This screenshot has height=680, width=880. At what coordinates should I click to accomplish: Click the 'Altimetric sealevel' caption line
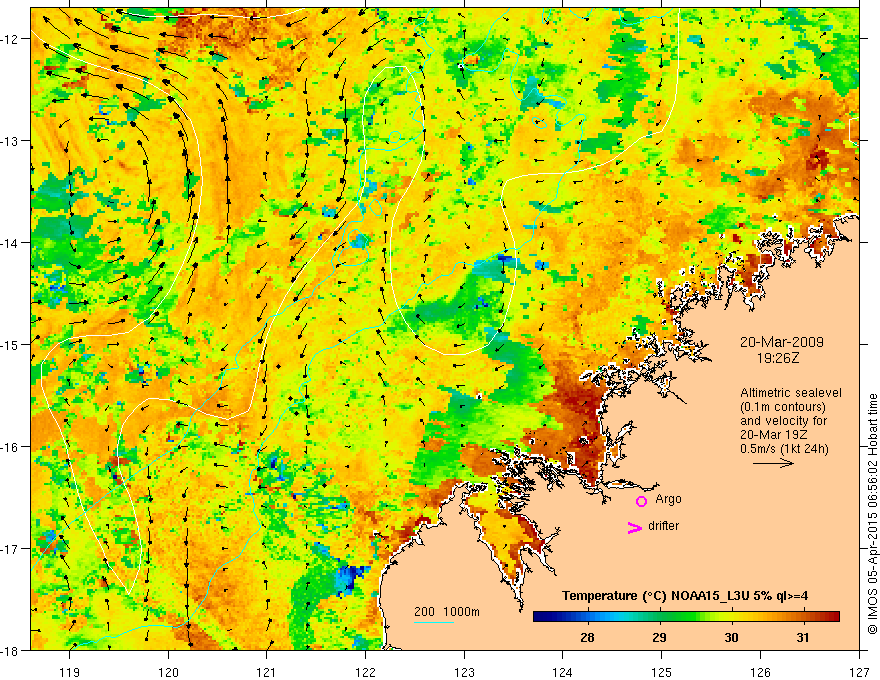tap(791, 393)
